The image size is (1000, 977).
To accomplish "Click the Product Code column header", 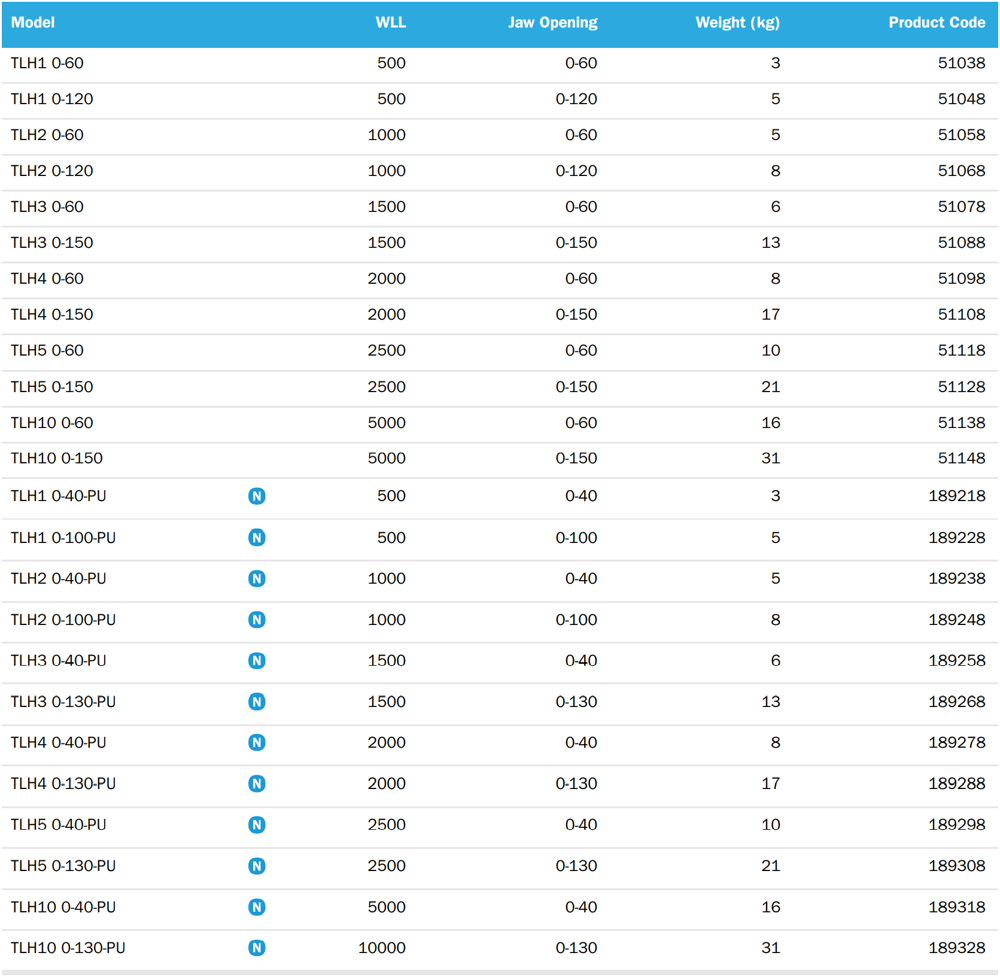I will pos(938,23).
